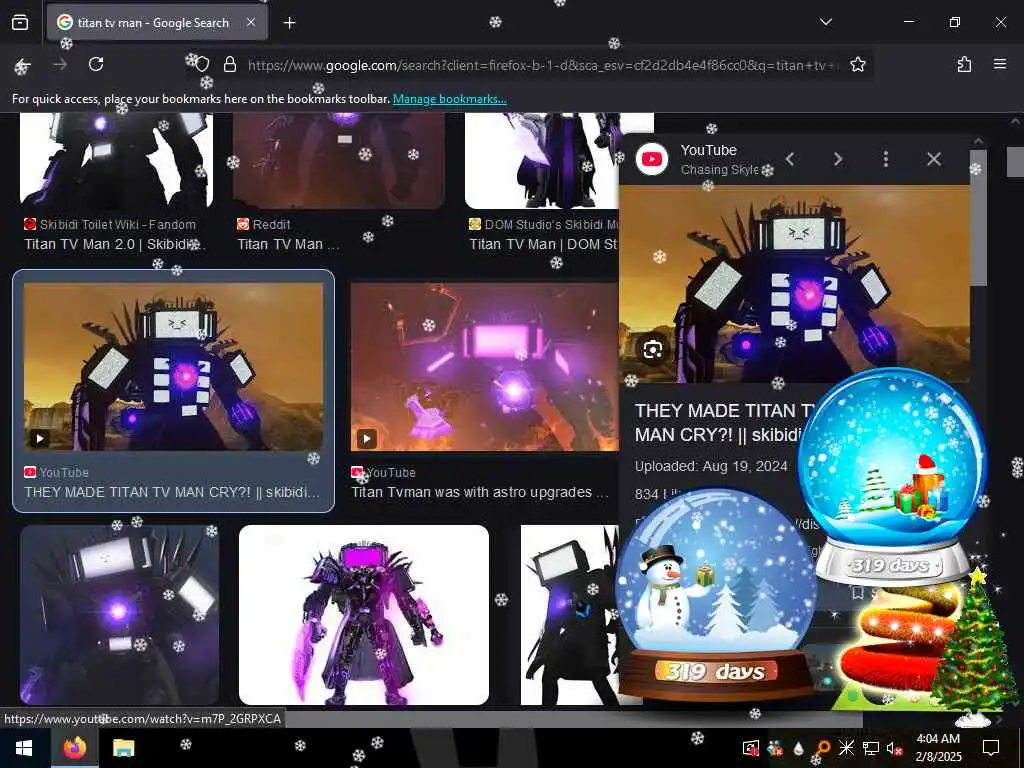Screen dimensions: 1024x768
Task: Open tracking protection shield icon
Action: pyautogui.click(x=202, y=64)
